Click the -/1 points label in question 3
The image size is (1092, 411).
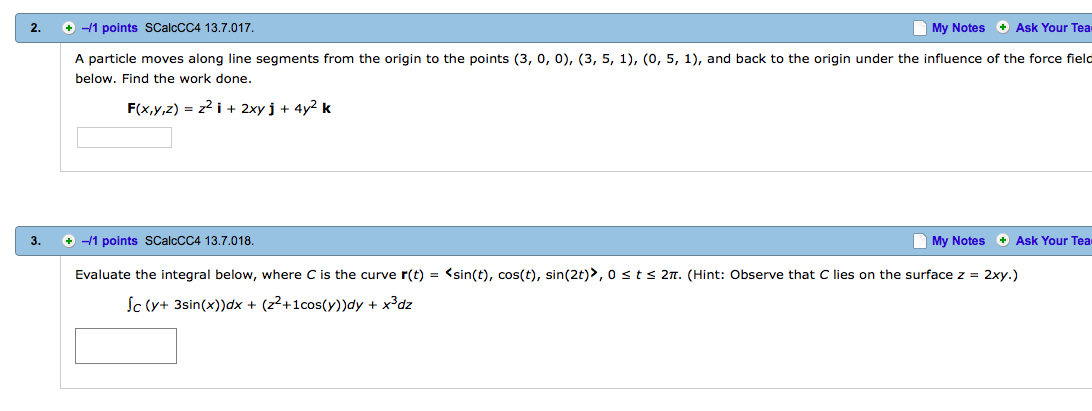[109, 241]
